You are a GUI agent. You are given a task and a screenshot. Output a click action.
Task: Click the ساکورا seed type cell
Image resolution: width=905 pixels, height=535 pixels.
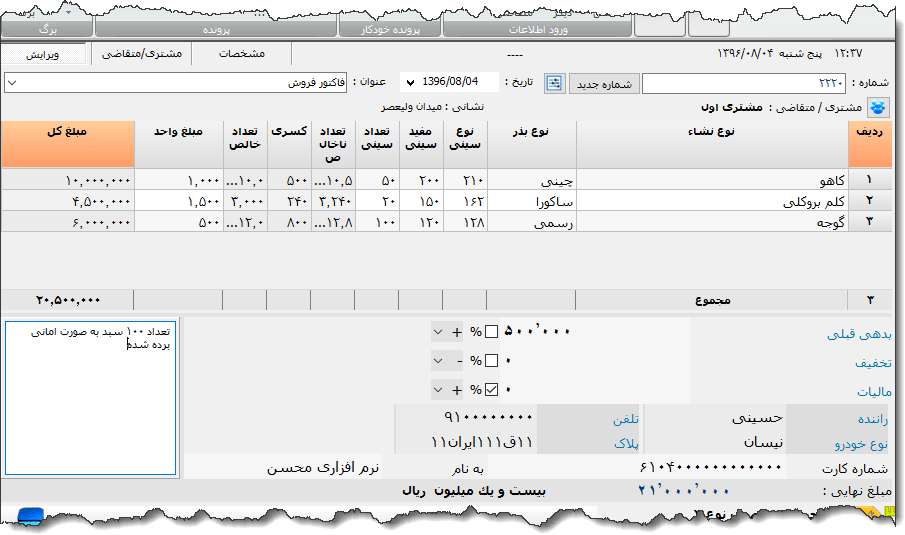pos(532,201)
